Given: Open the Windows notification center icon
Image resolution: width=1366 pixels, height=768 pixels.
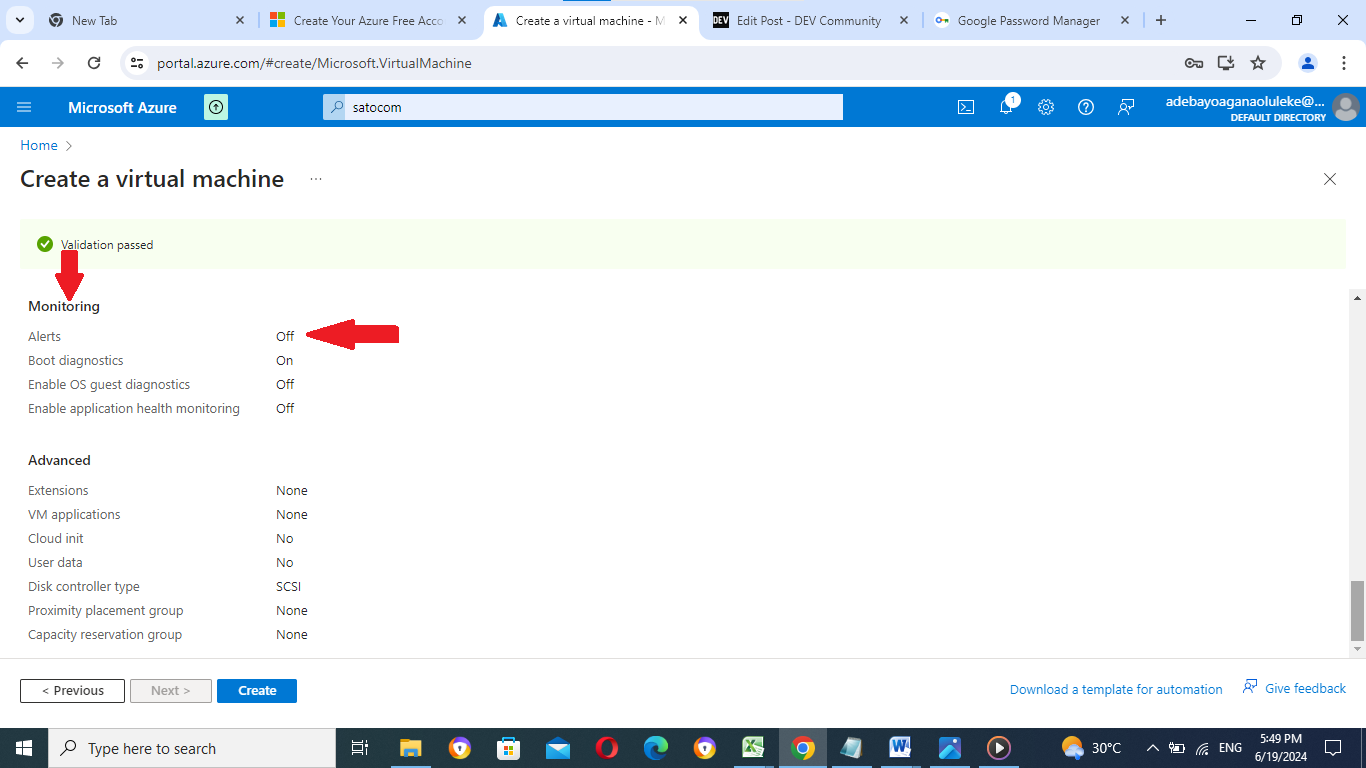Looking at the screenshot, I should (x=1333, y=748).
